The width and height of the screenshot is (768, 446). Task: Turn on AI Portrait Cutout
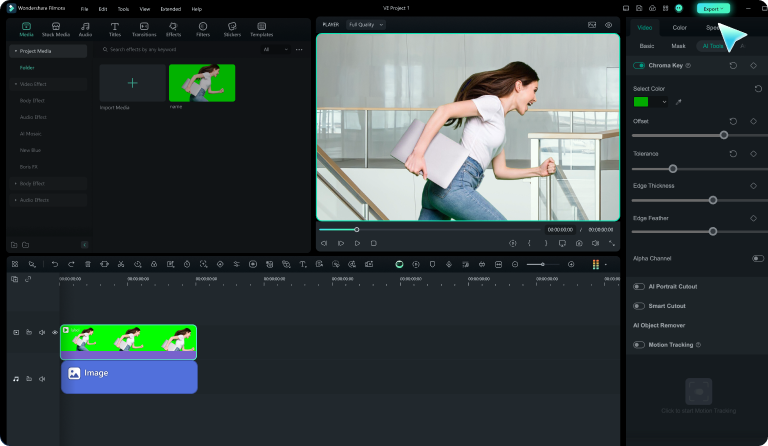click(x=639, y=286)
